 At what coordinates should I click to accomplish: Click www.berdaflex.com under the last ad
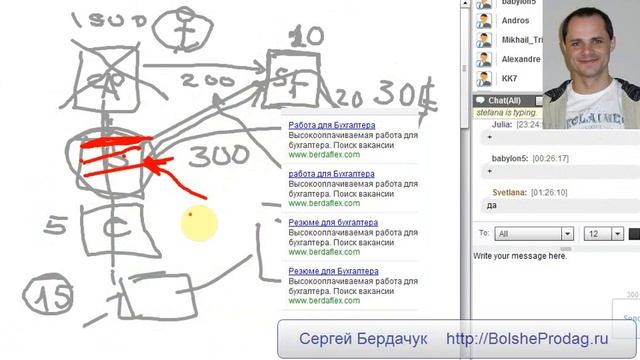pyautogui.click(x=324, y=301)
